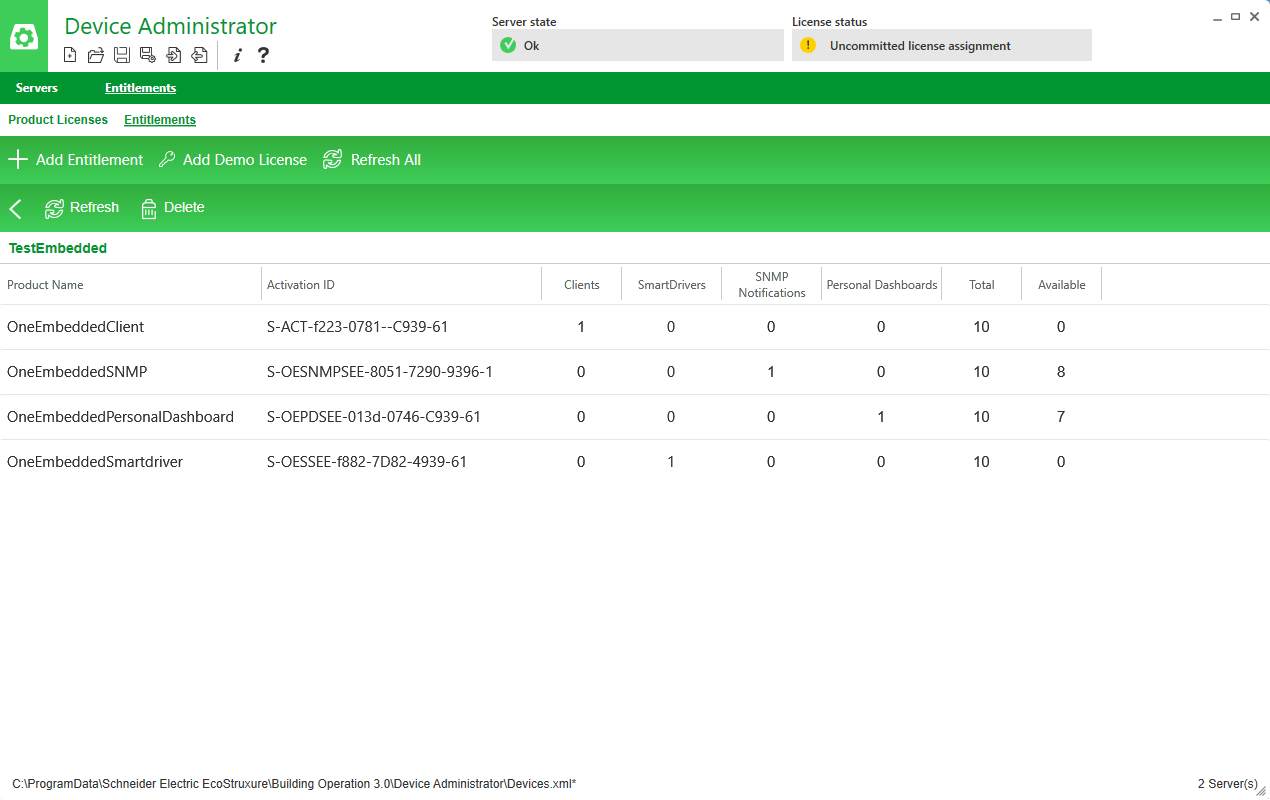
Task: Click activation ID S-OEPDSEE-013d-0746-C939-61
Action: click(x=374, y=417)
